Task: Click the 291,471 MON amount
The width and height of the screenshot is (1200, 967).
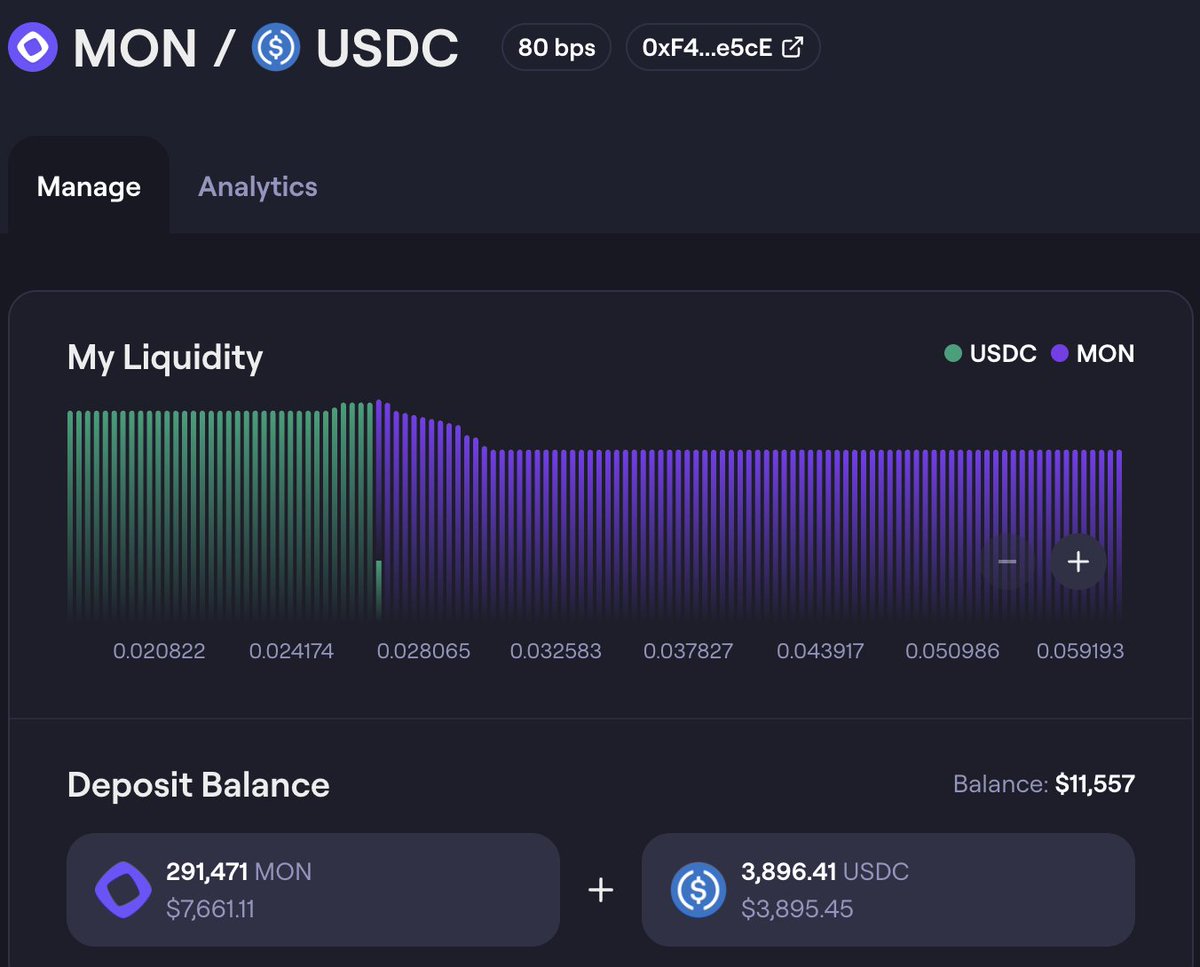Action: (239, 871)
